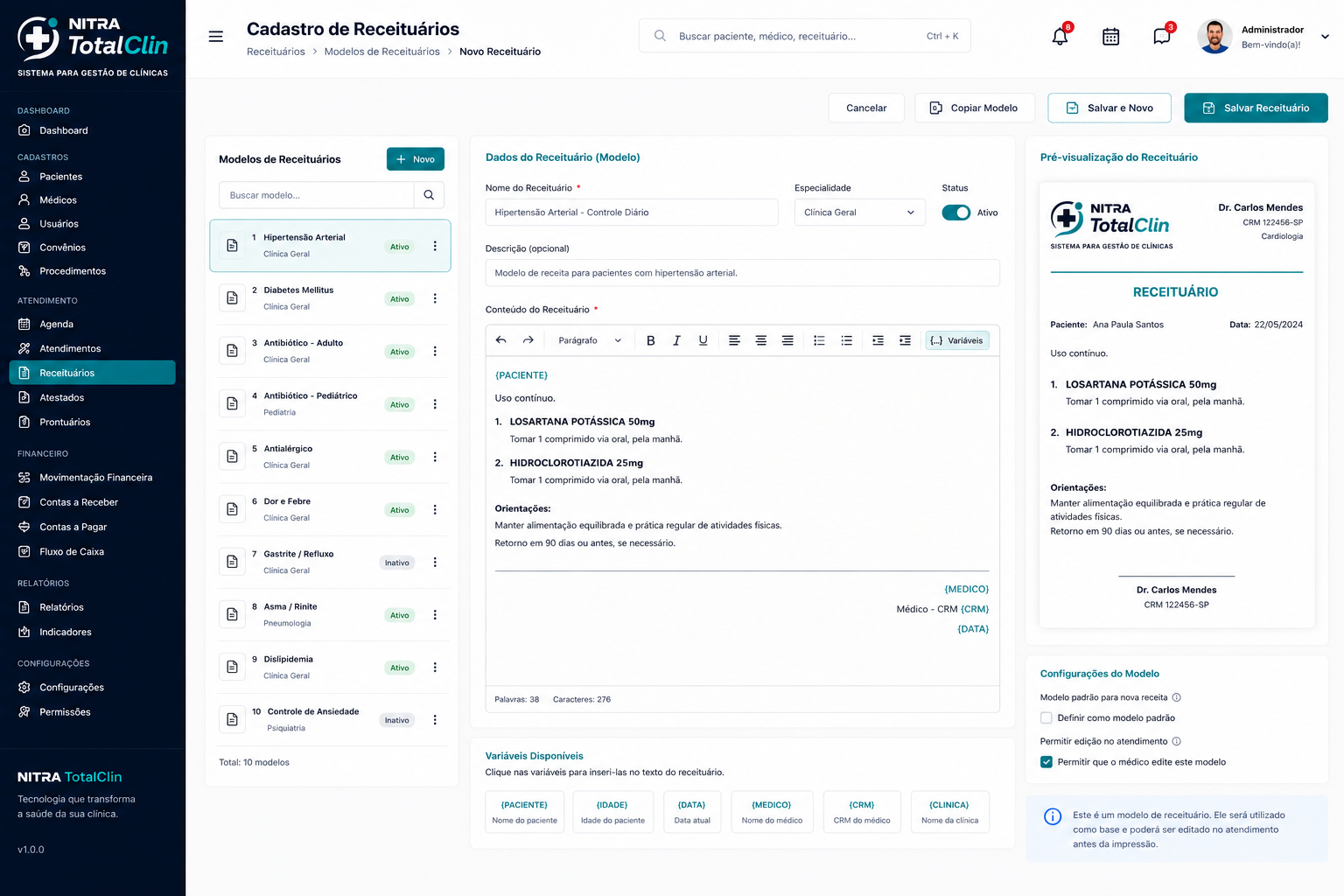This screenshot has width=1344, height=896.
Task: Expand the Parágrafo style dropdown
Action: coord(590,340)
